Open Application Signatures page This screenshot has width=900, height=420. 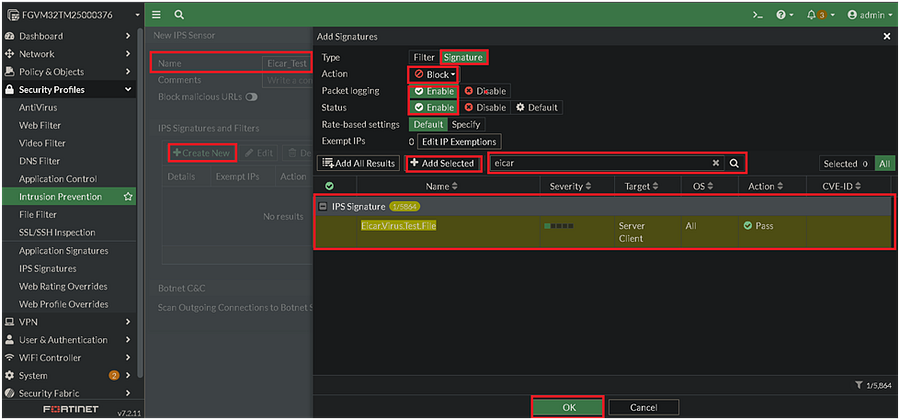(63, 251)
